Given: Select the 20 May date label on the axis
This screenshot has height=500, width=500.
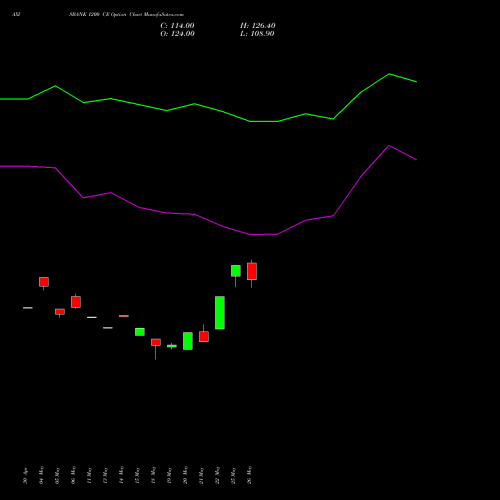Looking at the screenshot, I should tap(185, 475).
